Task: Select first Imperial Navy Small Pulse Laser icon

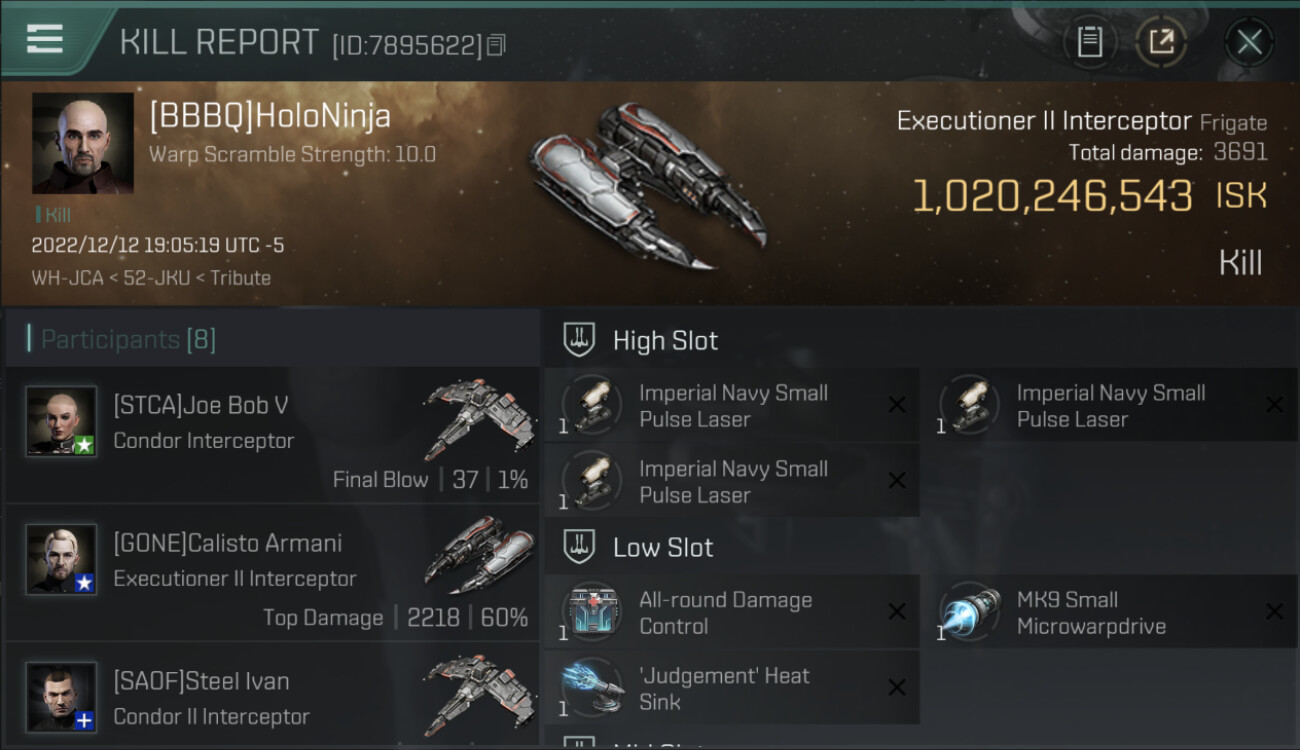Action: point(592,405)
